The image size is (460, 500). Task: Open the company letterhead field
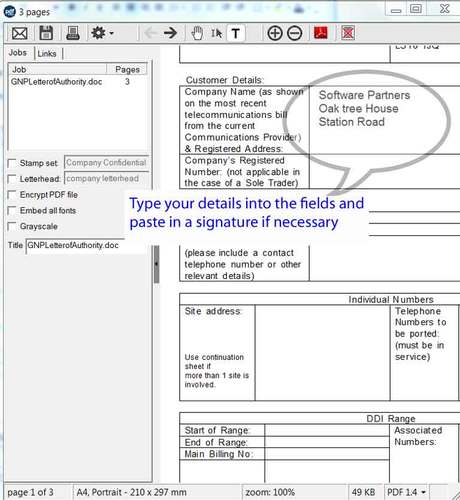pos(107,179)
